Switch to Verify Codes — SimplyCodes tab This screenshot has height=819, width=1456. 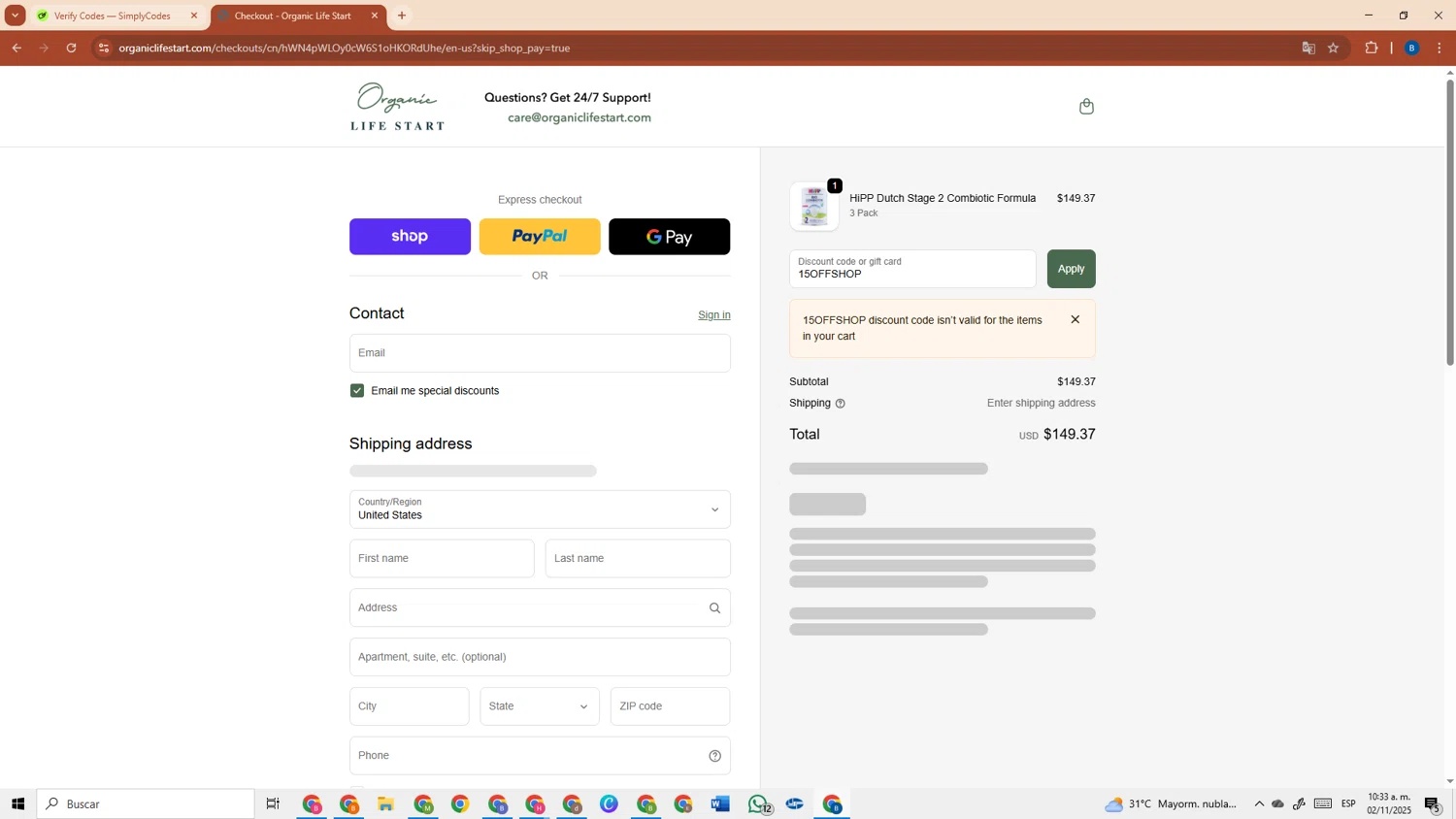[x=112, y=16]
